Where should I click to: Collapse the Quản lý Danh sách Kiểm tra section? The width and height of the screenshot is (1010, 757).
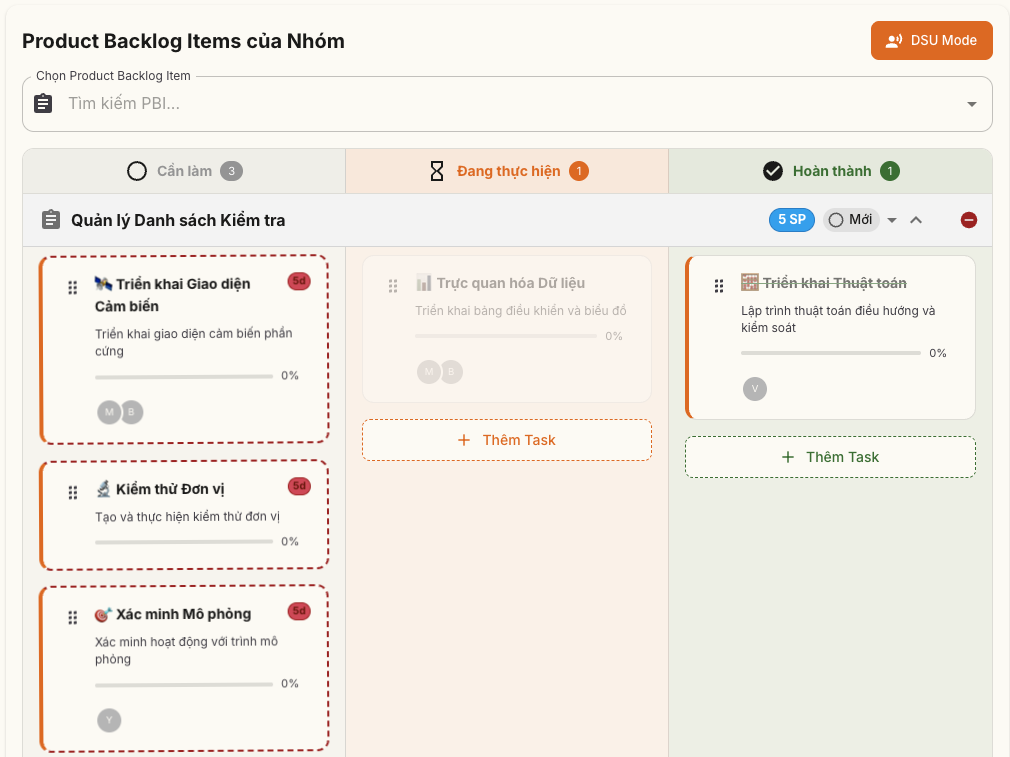916,220
